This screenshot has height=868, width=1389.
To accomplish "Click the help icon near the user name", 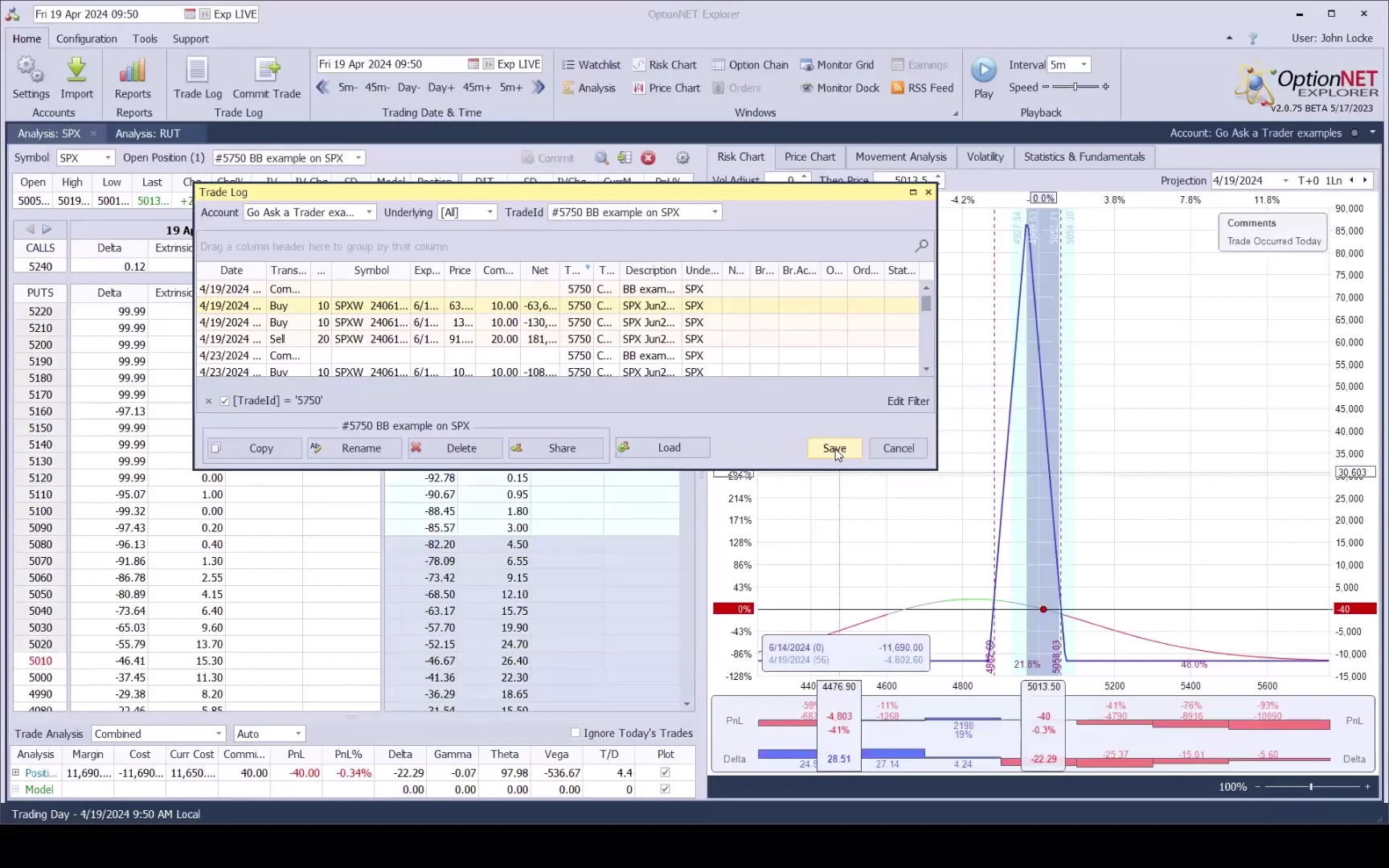I will coord(1252,39).
